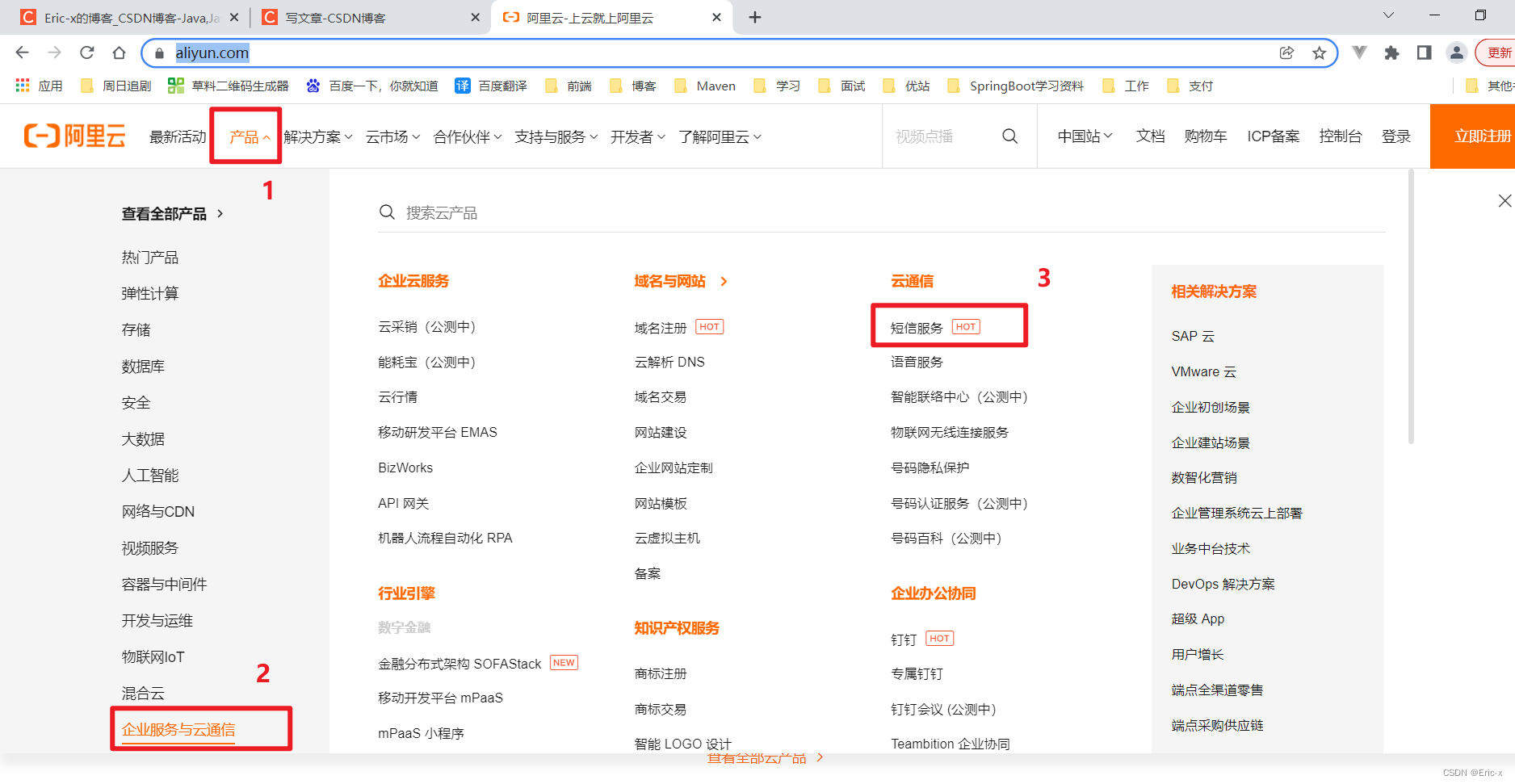
Task: Expand the 云市场 dropdown
Action: tap(392, 136)
